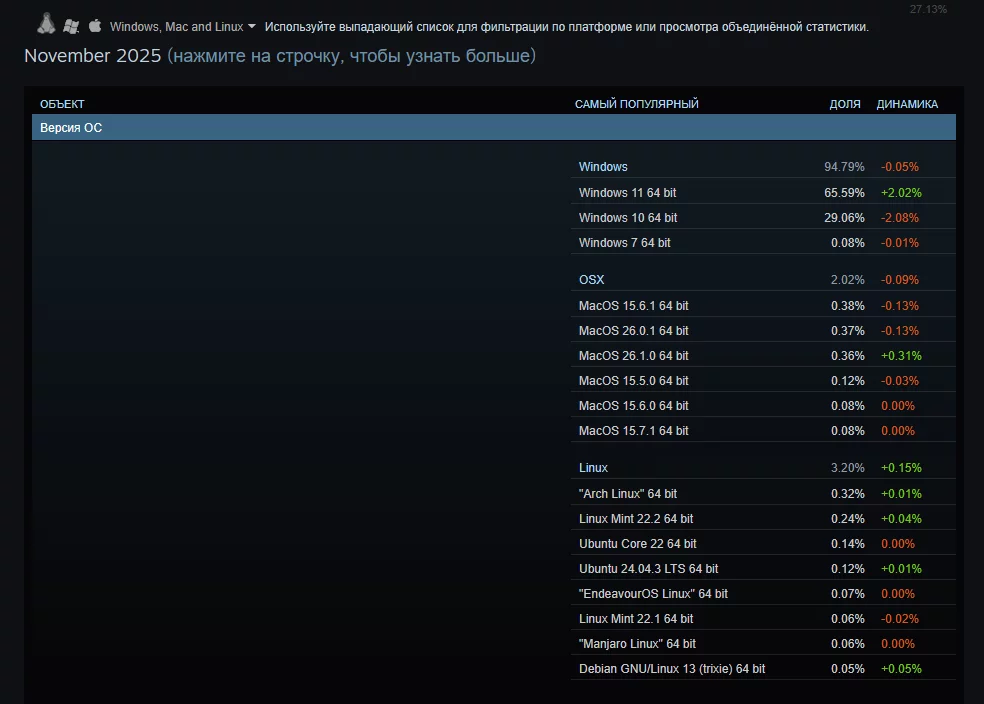Select the Linux category heading

pyautogui.click(x=593, y=468)
